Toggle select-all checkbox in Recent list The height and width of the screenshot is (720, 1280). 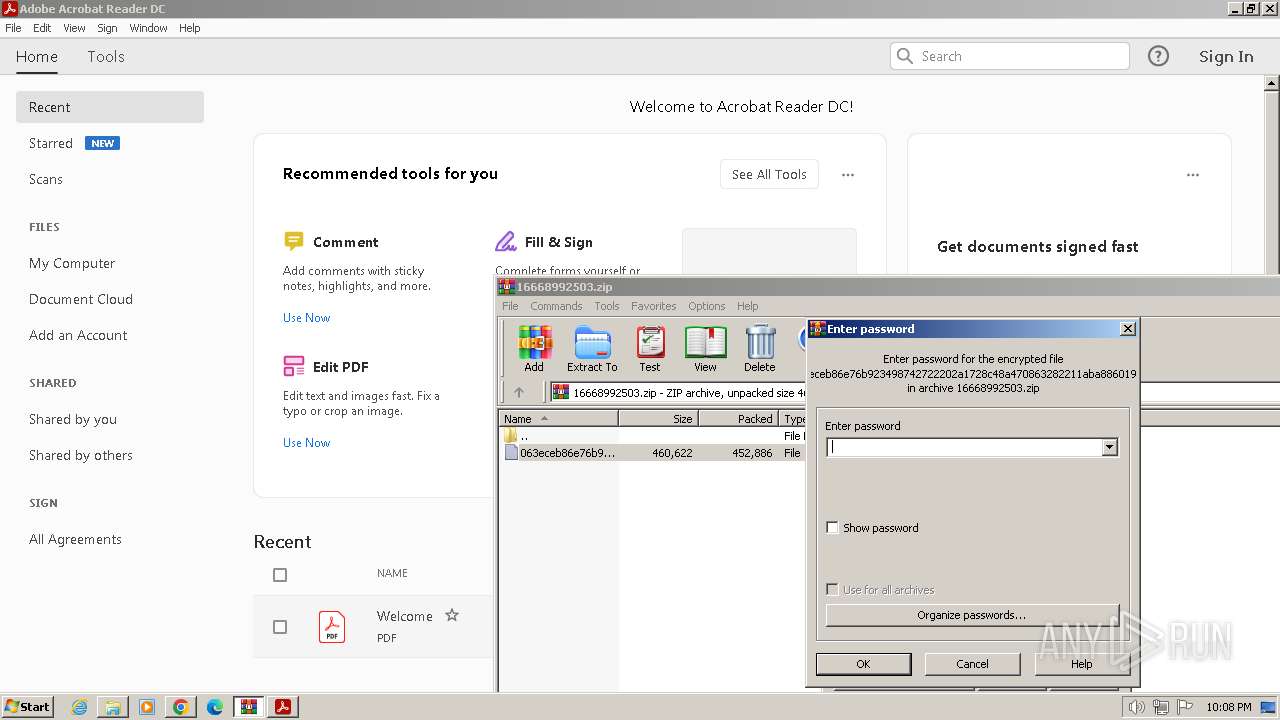(280, 575)
